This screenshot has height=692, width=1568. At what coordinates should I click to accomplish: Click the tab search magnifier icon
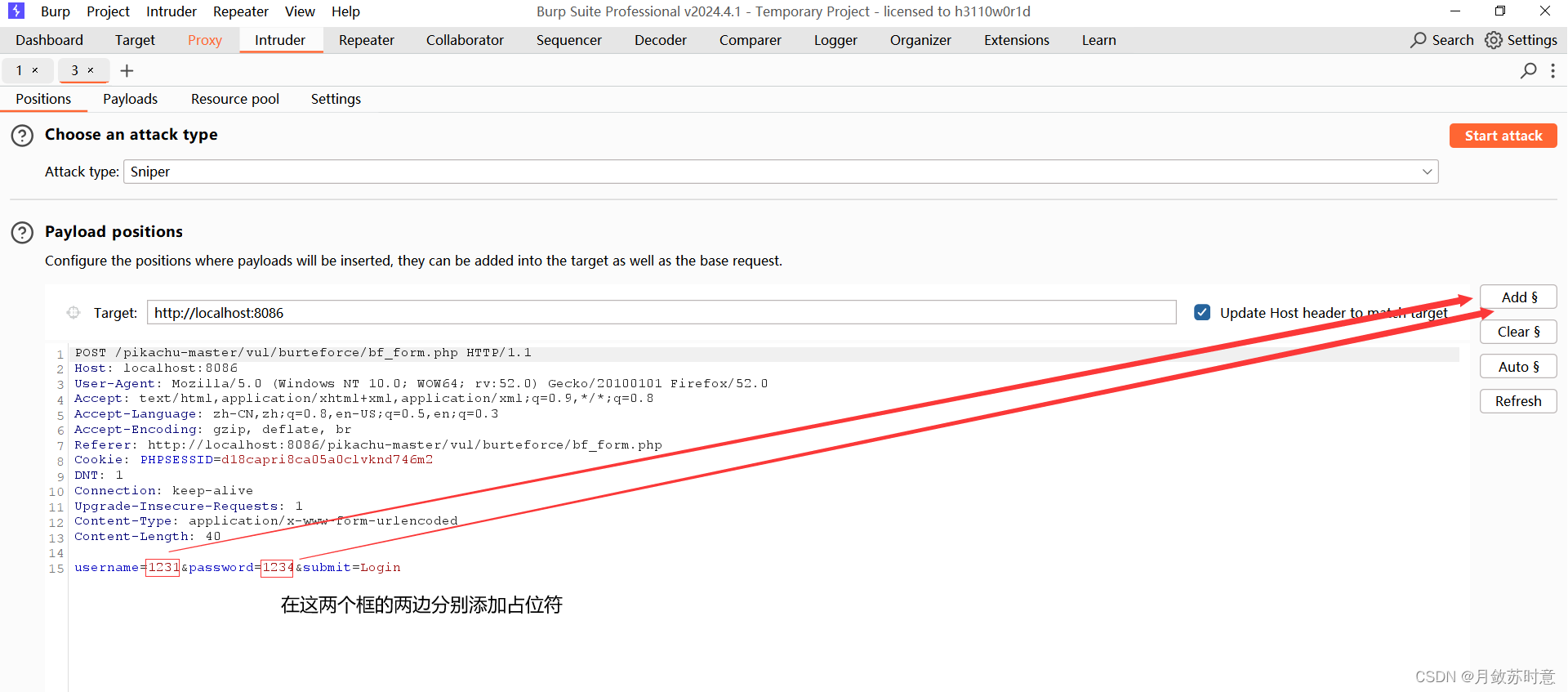coord(1528,71)
